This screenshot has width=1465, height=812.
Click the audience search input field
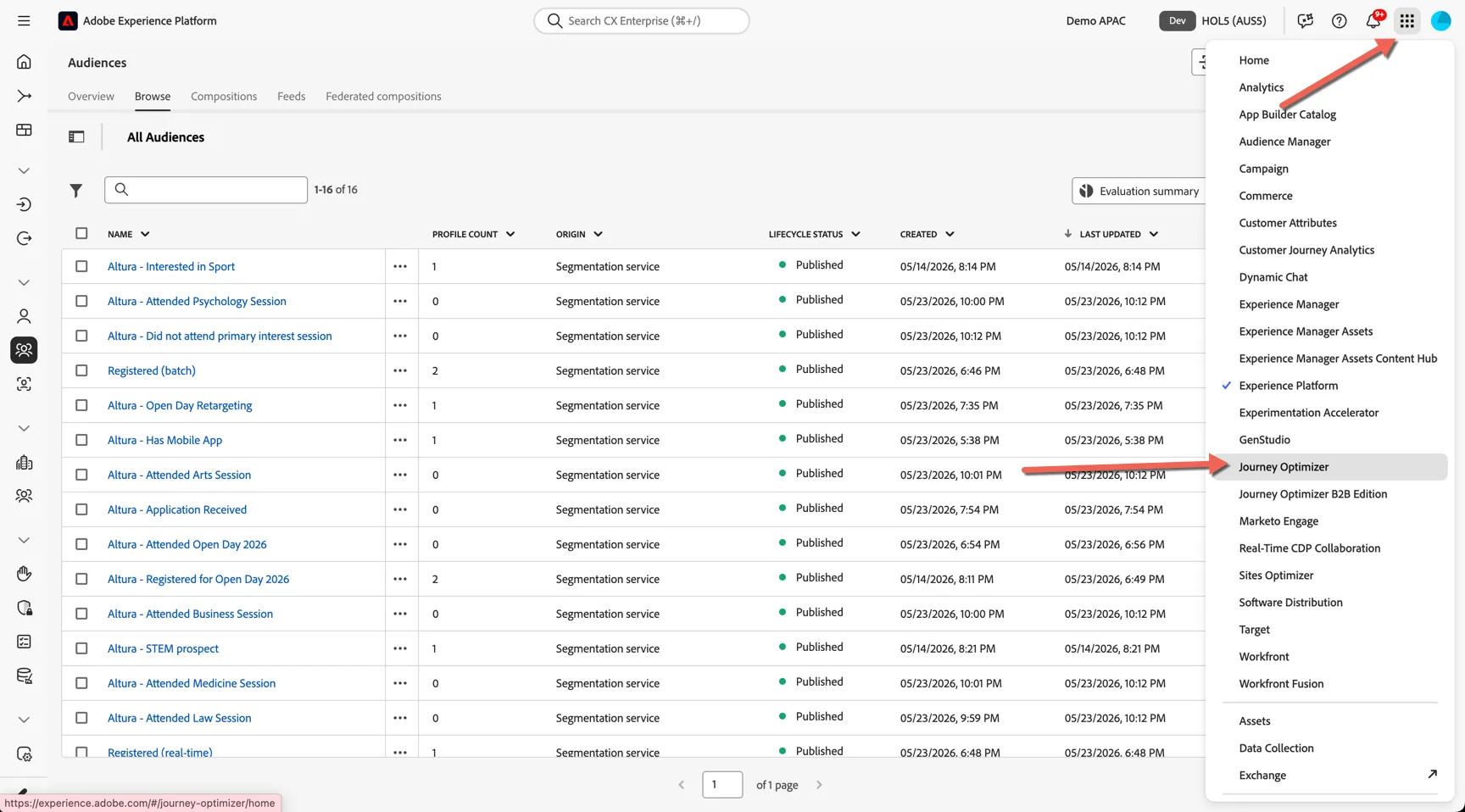pos(206,190)
